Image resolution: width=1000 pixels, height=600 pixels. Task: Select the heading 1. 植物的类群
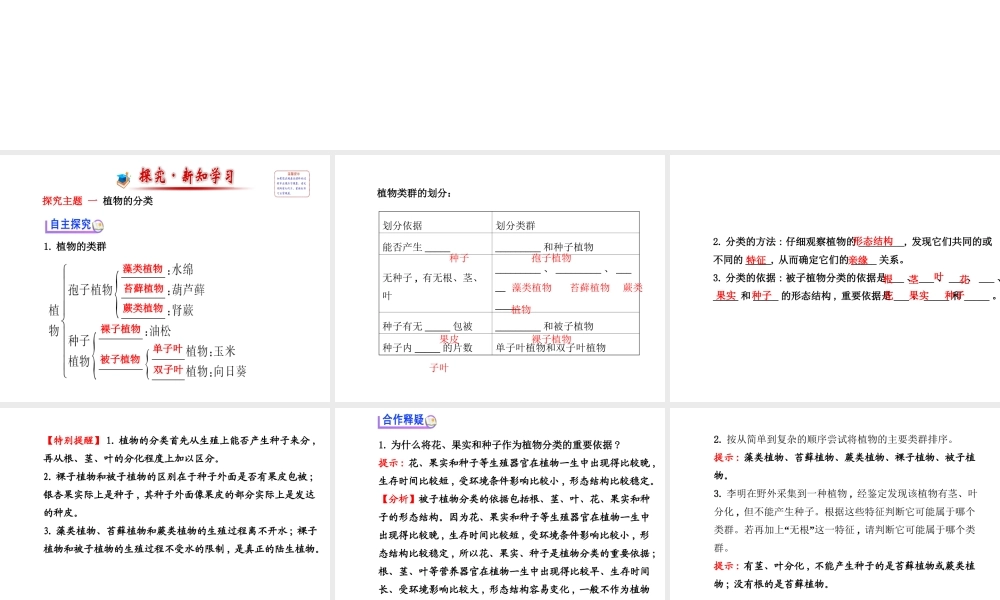tap(75, 246)
